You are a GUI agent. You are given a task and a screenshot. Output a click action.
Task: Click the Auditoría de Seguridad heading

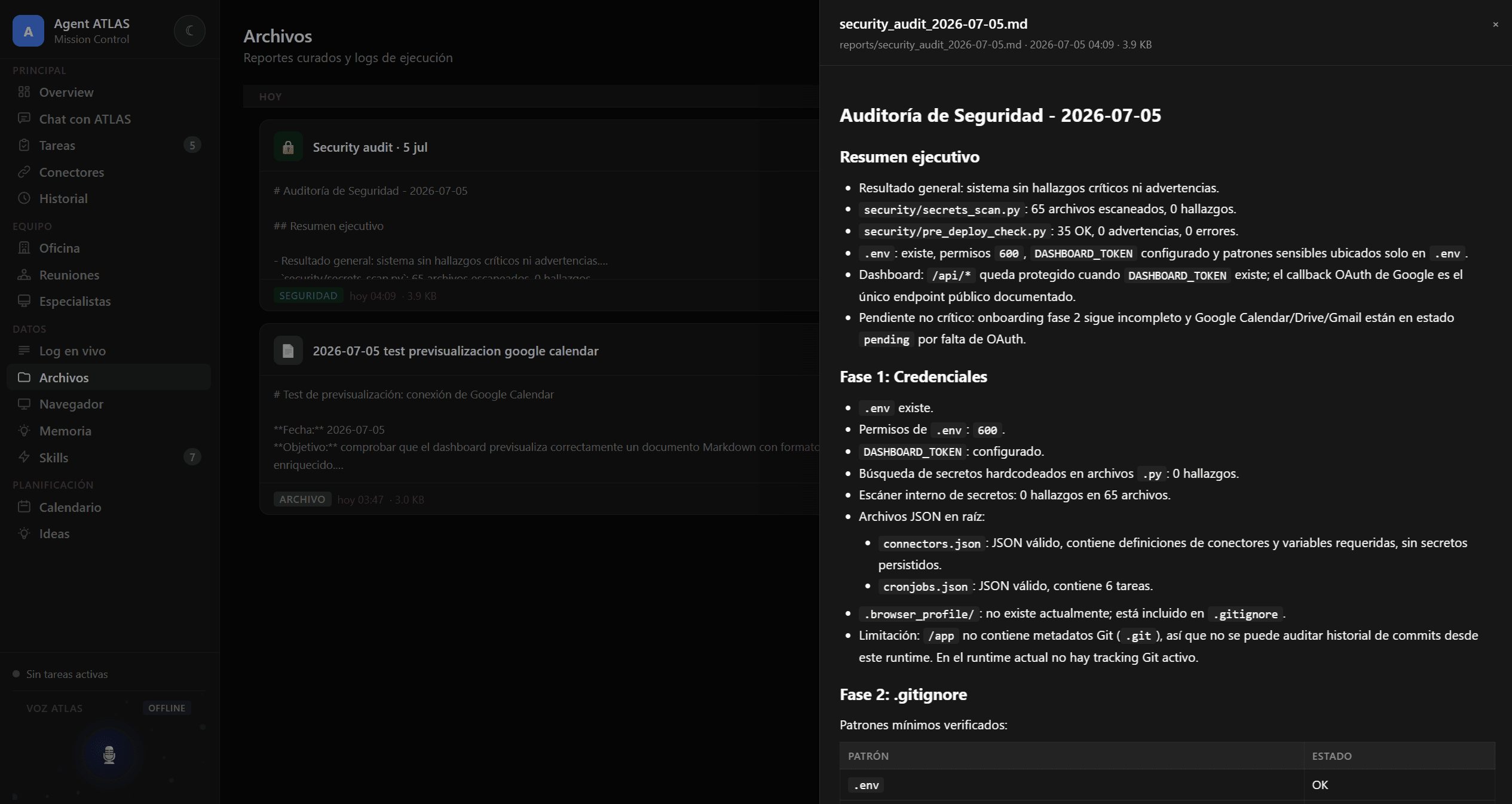(x=1000, y=115)
